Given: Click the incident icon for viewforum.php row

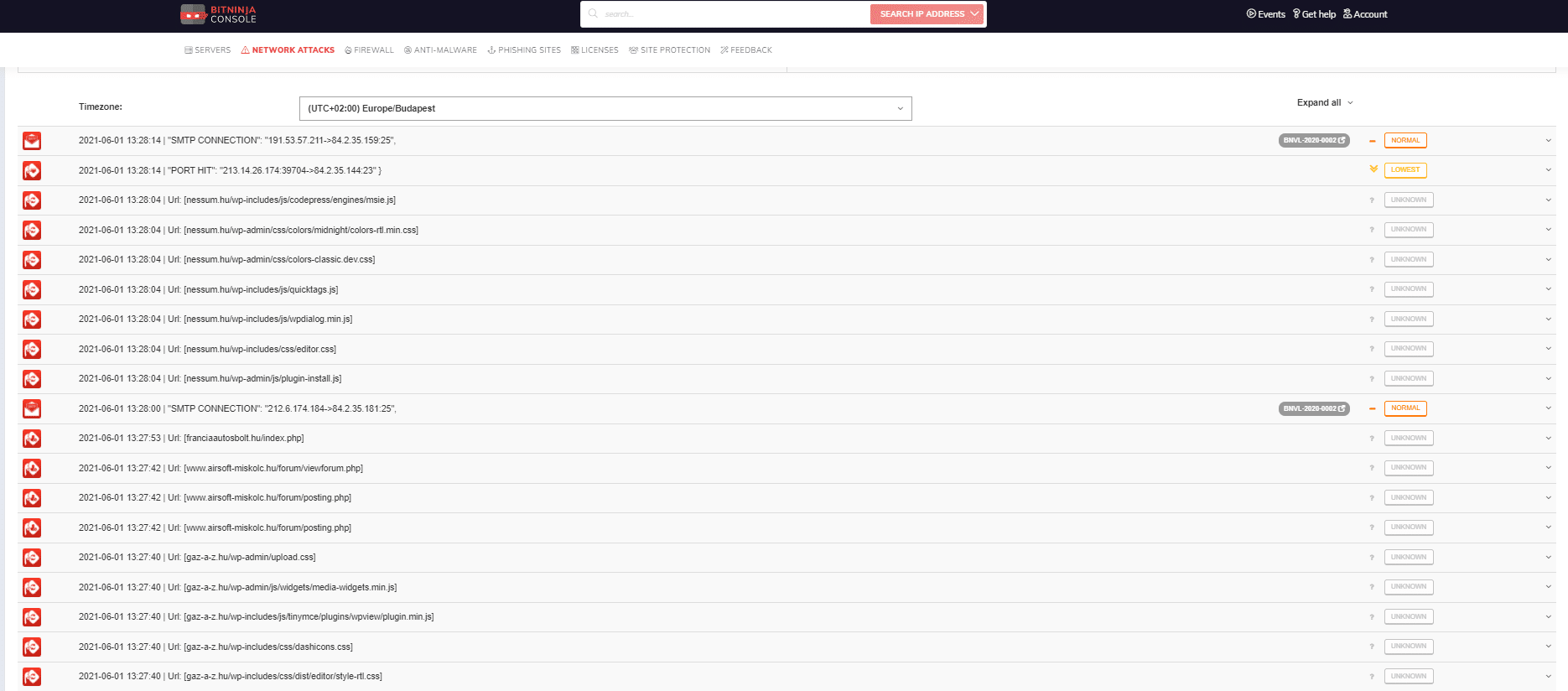Looking at the screenshot, I should pyautogui.click(x=32, y=469).
